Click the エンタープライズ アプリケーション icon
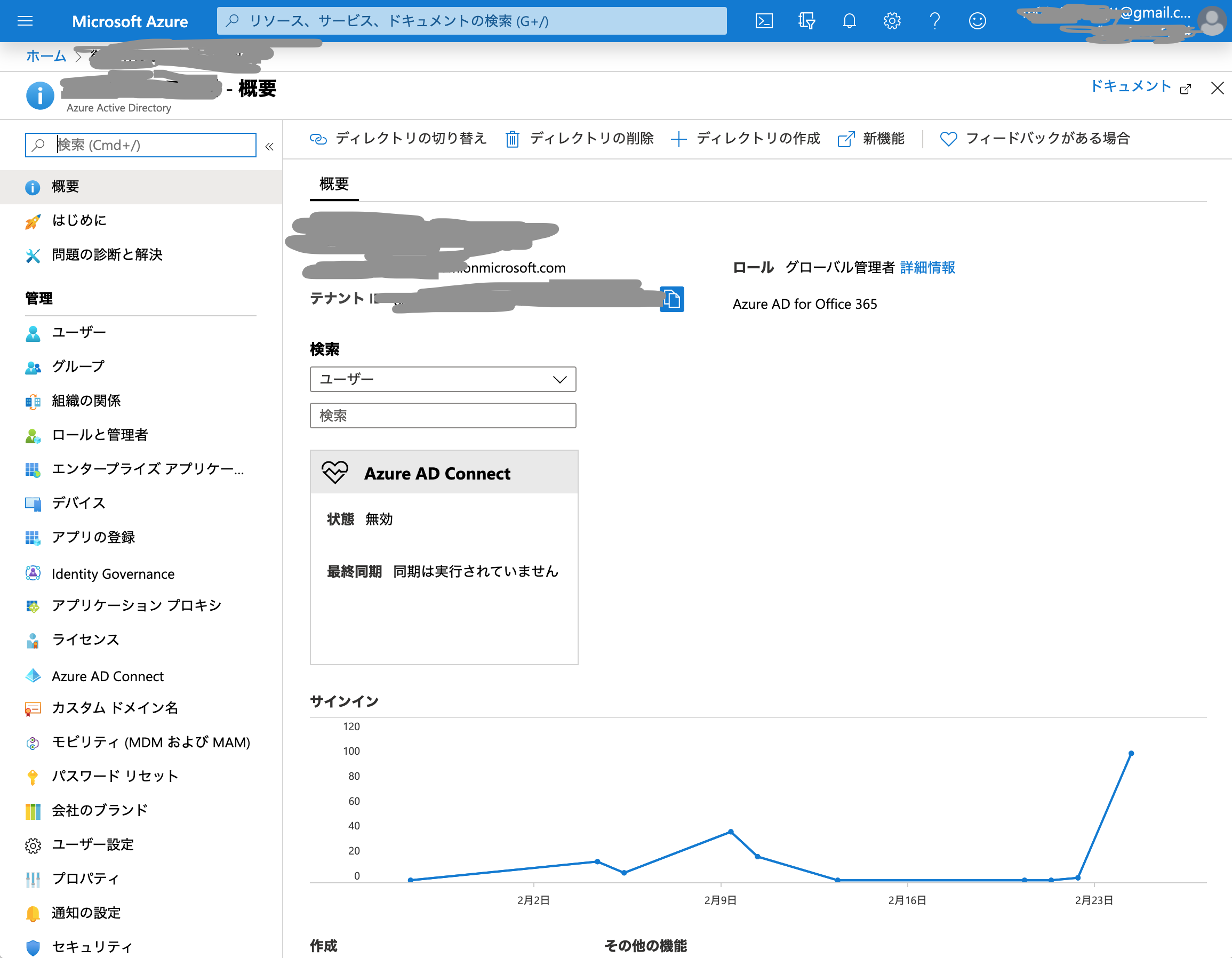 tap(33, 470)
